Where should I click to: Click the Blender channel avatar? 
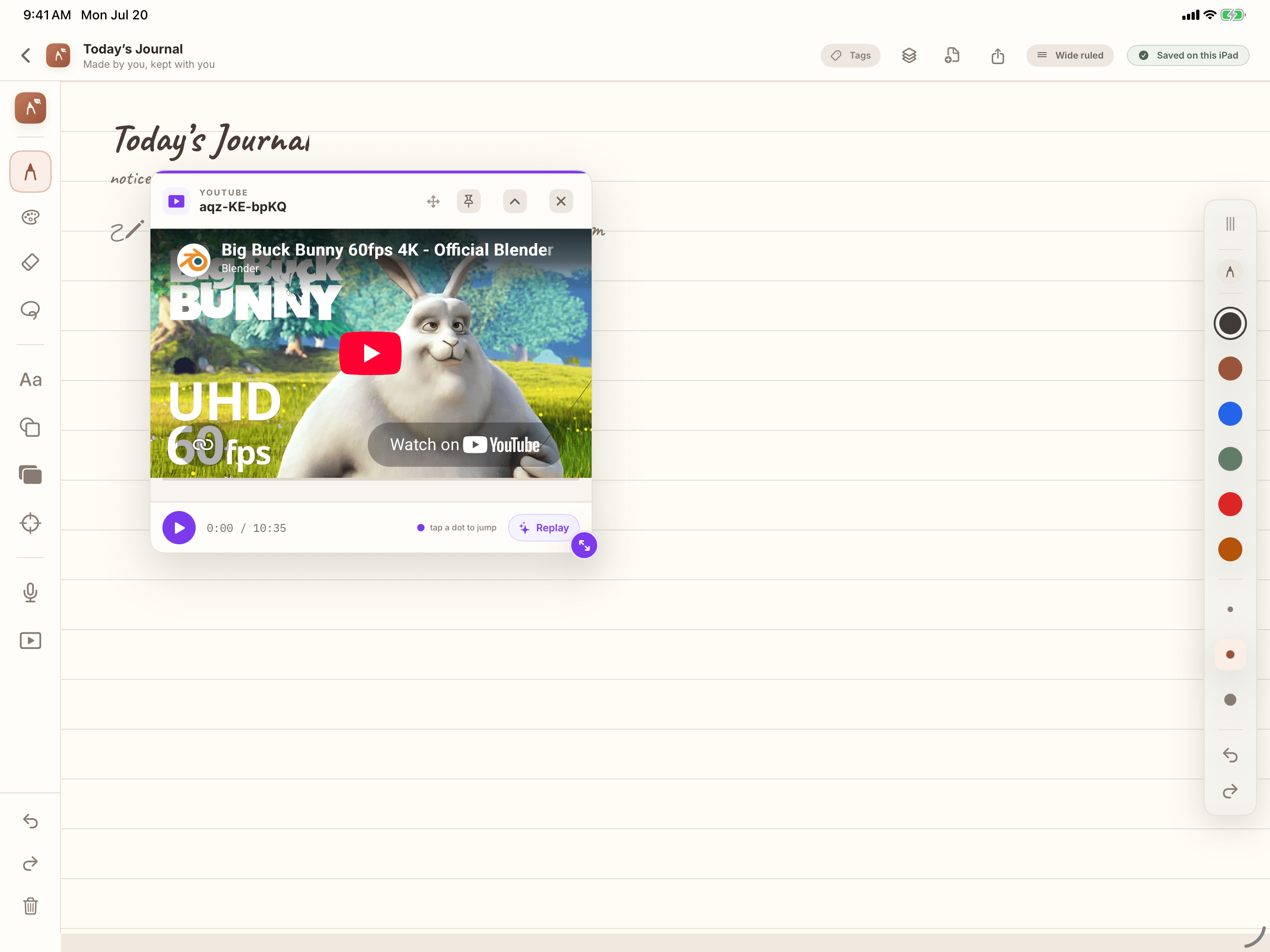193,260
